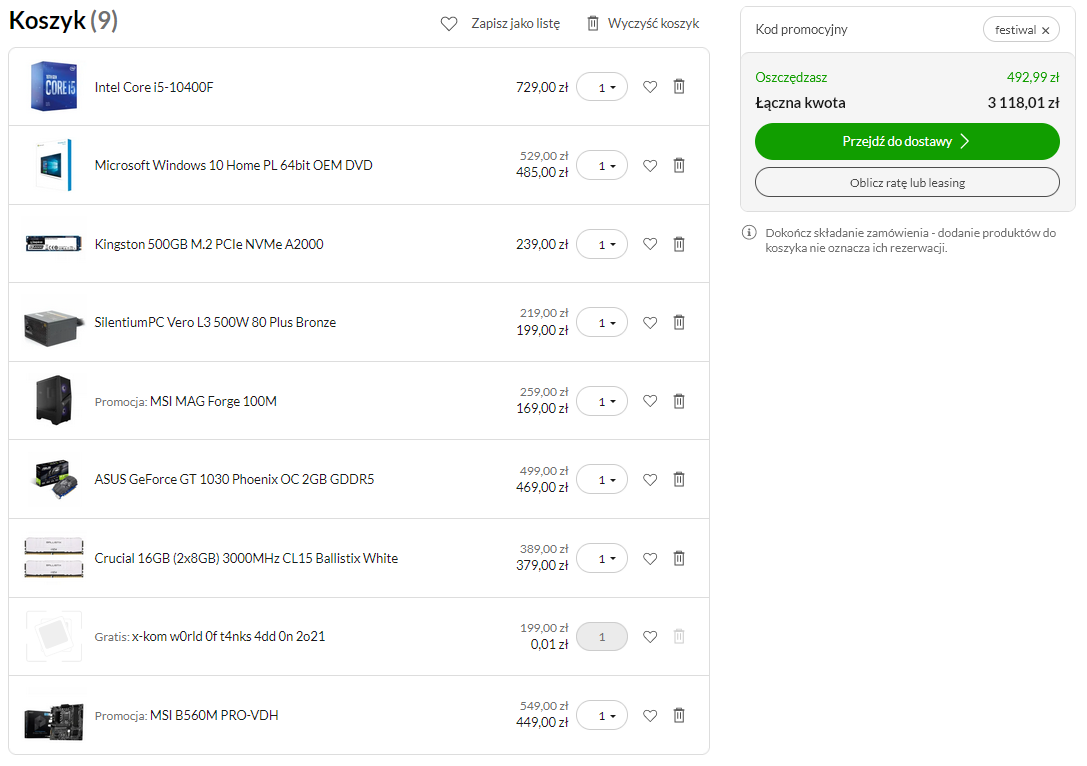Image resolution: width=1087 pixels, height=766 pixels.
Task: Delete Intel Core i5-10400F from cart
Action: [x=679, y=87]
